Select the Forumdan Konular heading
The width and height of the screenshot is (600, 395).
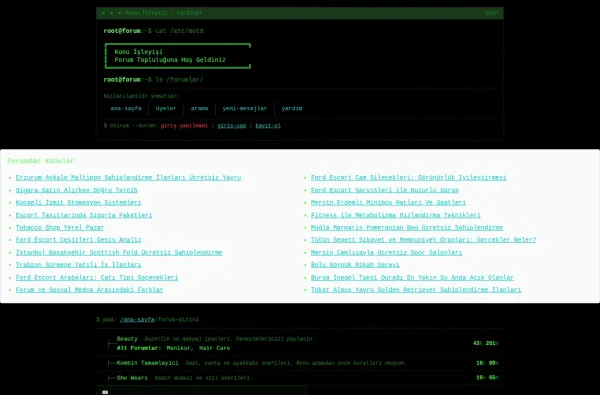point(41,161)
